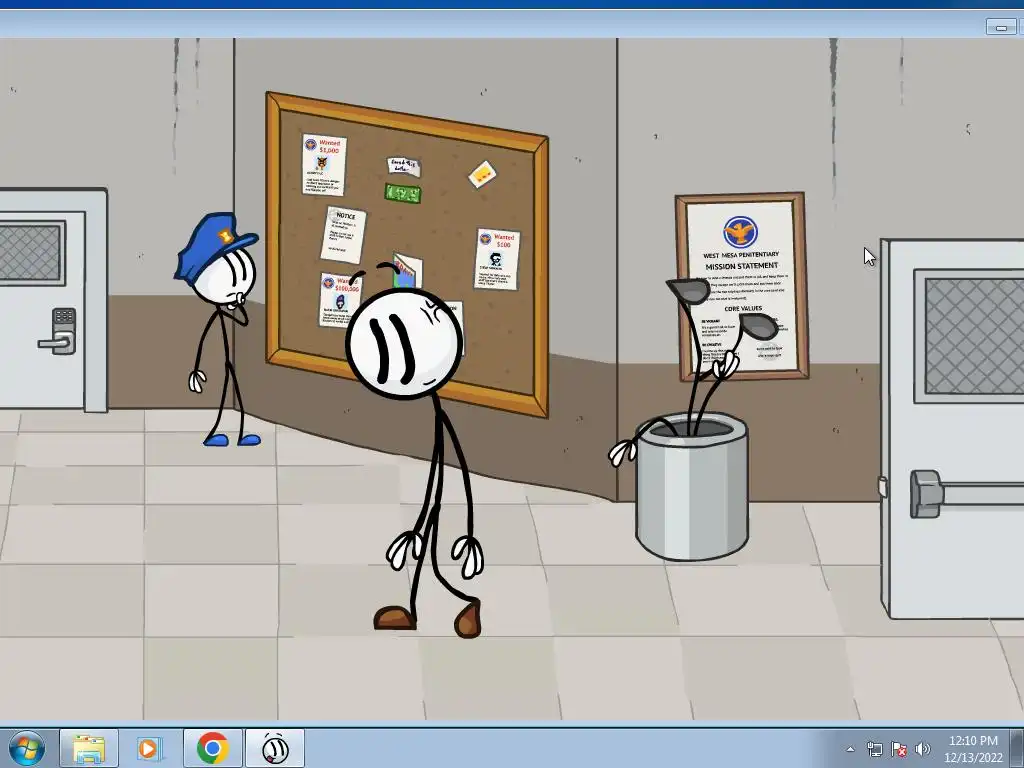Click the volume speaker tray icon
The image size is (1024, 768).
922,749
